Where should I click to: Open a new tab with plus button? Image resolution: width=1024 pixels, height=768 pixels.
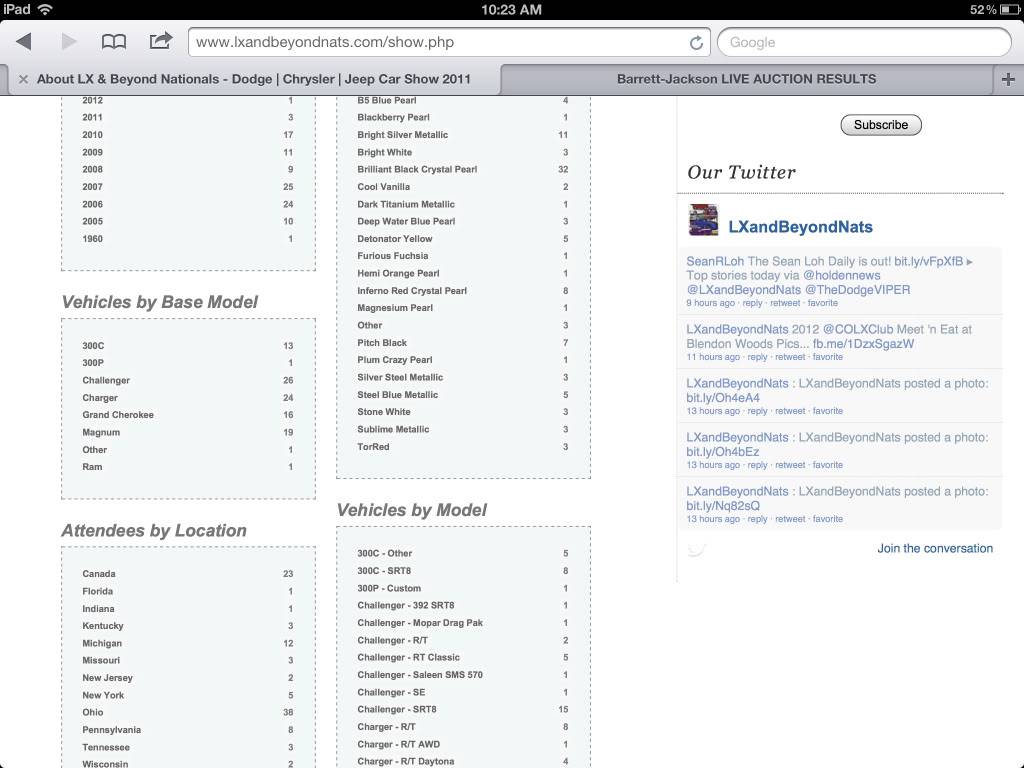tap(1008, 79)
